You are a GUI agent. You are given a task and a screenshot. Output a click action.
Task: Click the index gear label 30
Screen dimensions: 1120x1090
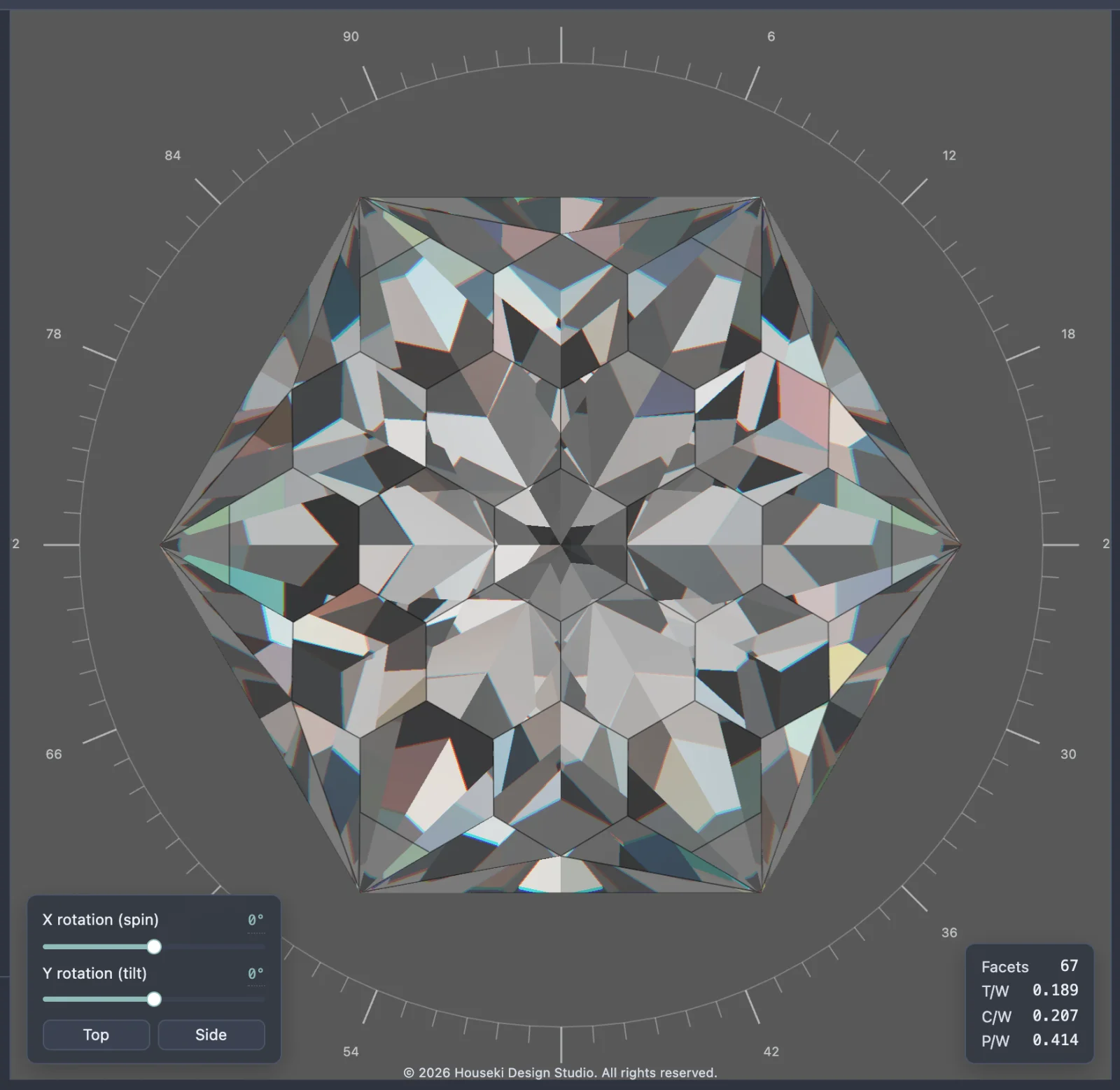point(1068,754)
